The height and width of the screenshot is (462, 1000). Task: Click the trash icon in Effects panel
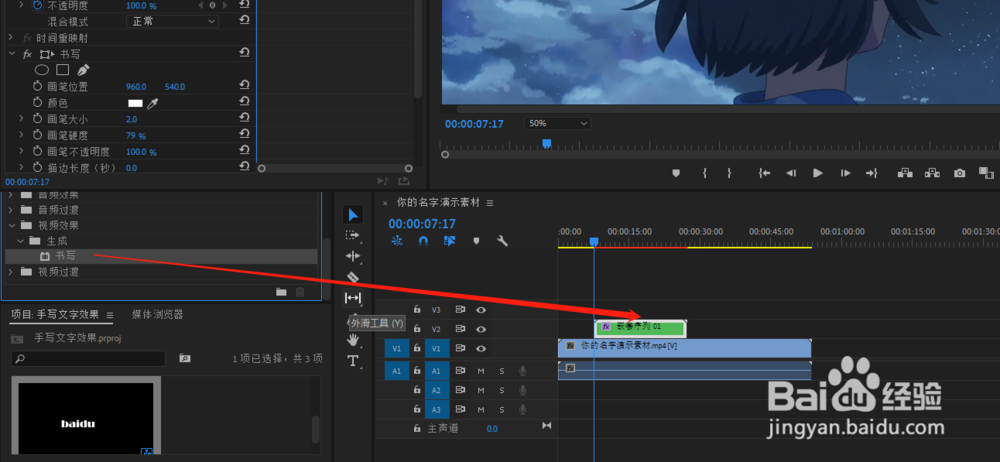300,292
